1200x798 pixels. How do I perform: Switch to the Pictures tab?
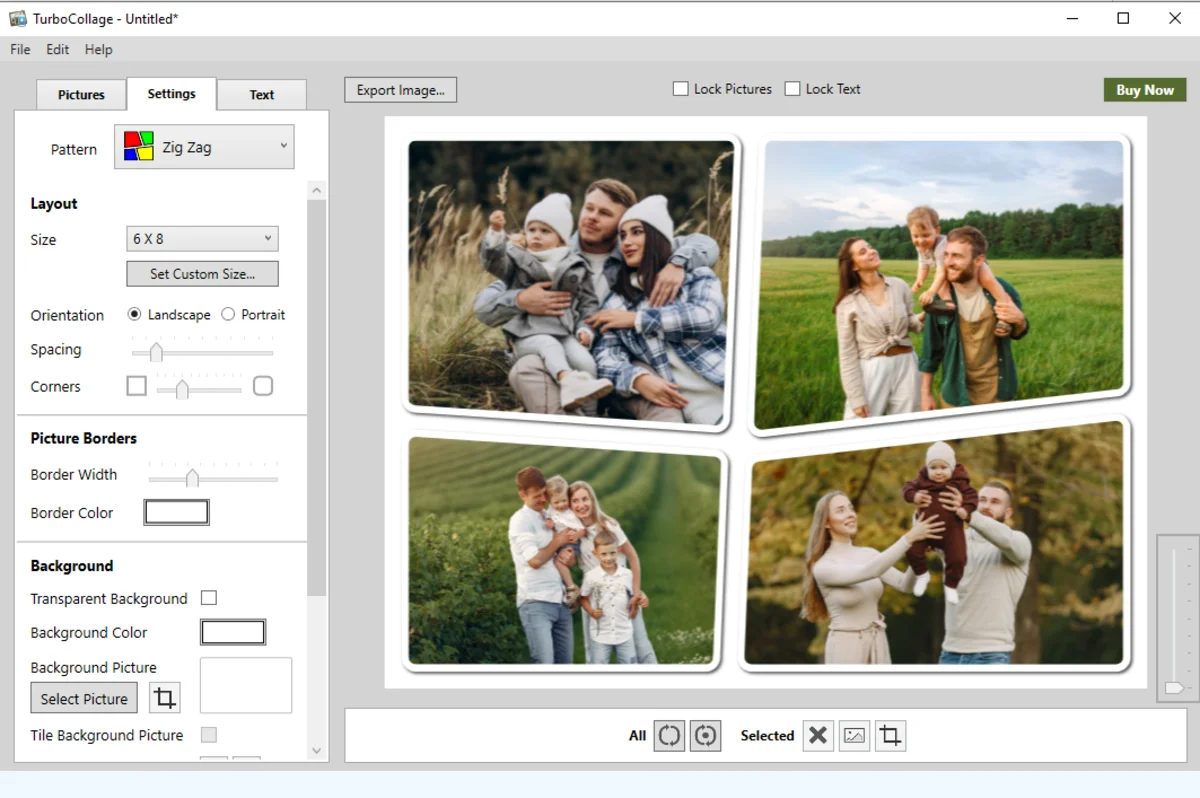point(81,95)
